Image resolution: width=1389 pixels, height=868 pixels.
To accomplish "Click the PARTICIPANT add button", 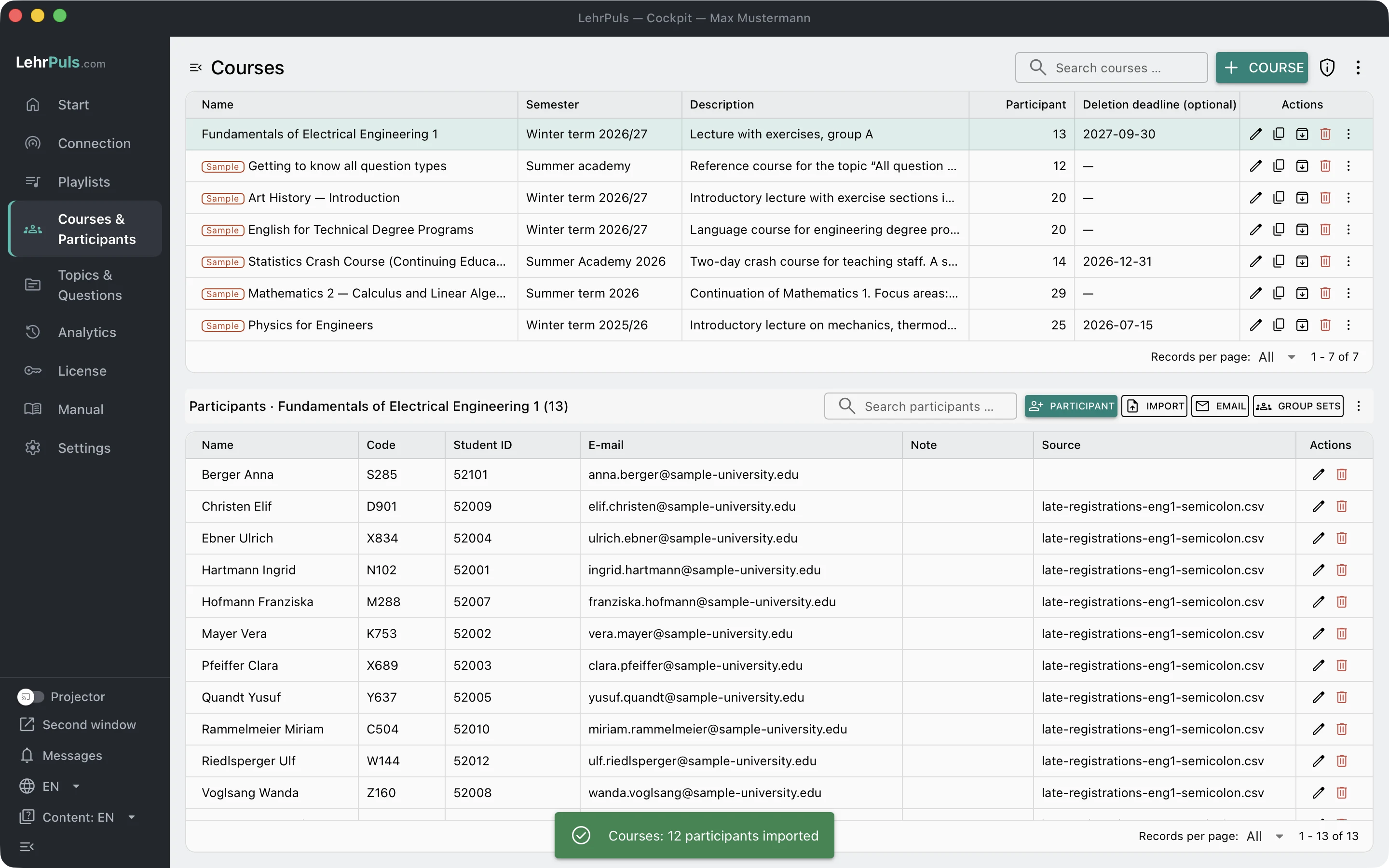I will click(x=1071, y=406).
